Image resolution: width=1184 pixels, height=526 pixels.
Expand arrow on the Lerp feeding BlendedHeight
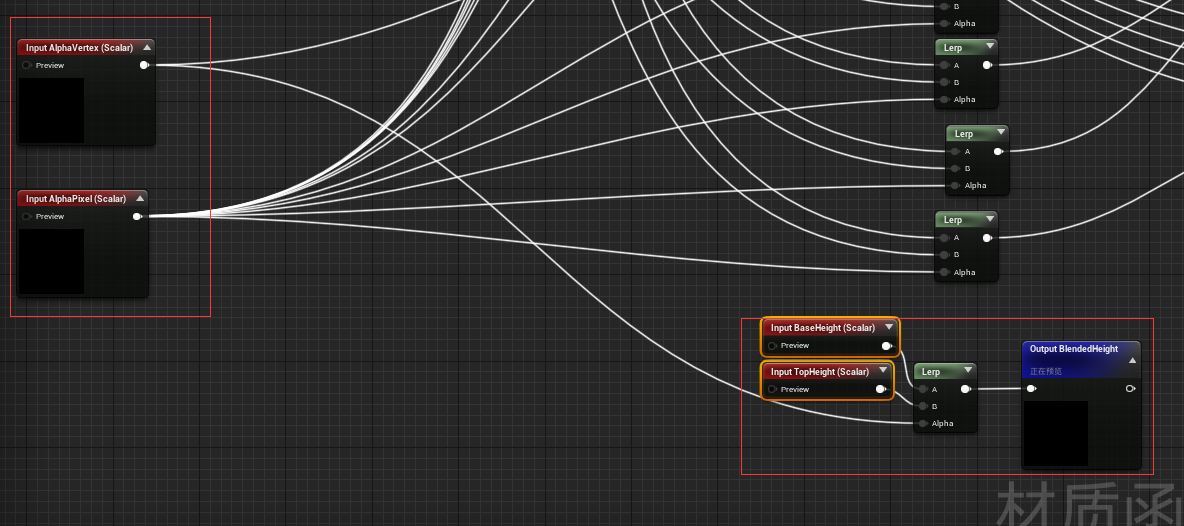tap(968, 371)
